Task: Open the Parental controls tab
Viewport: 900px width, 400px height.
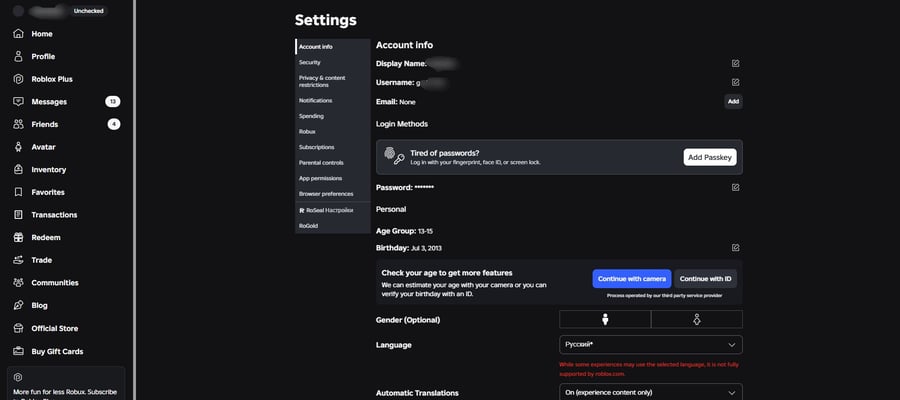Action: coord(333,162)
